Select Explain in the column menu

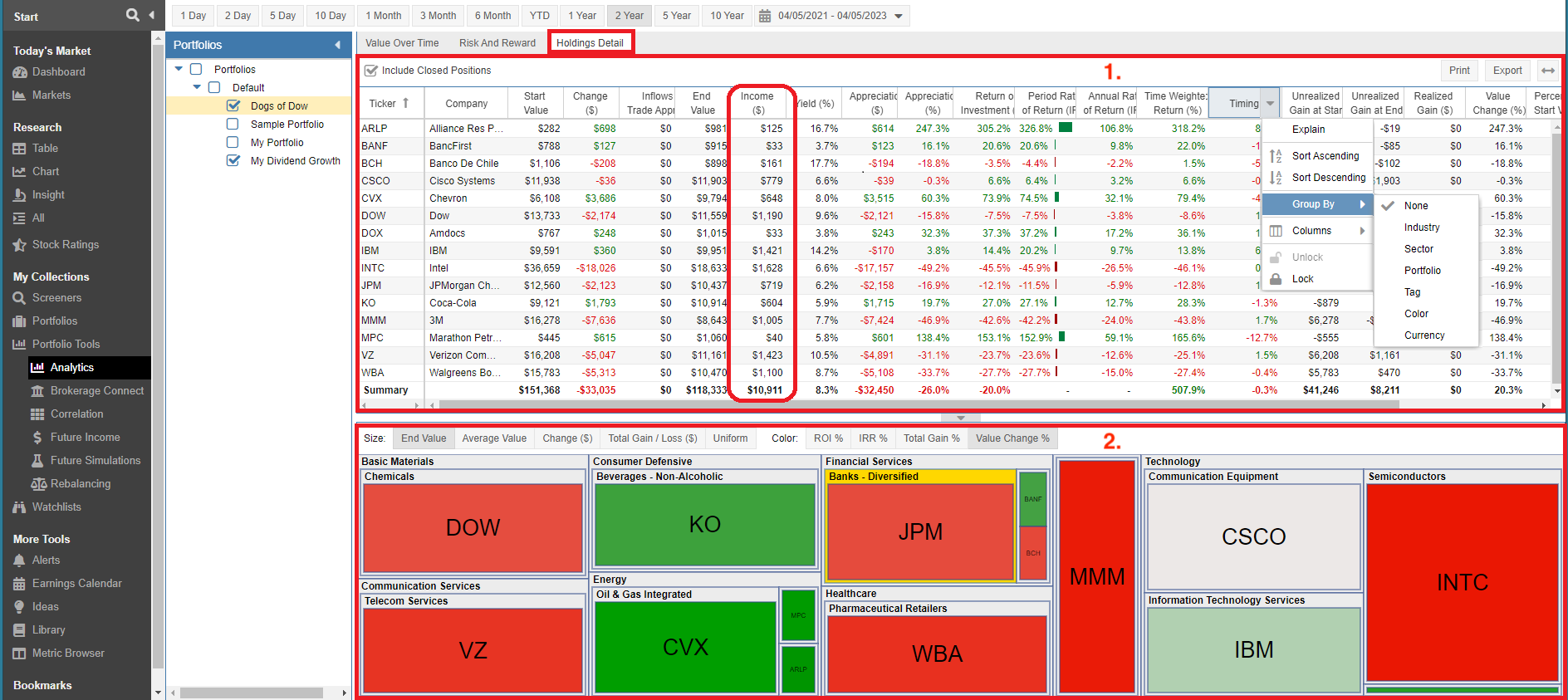(x=1317, y=130)
